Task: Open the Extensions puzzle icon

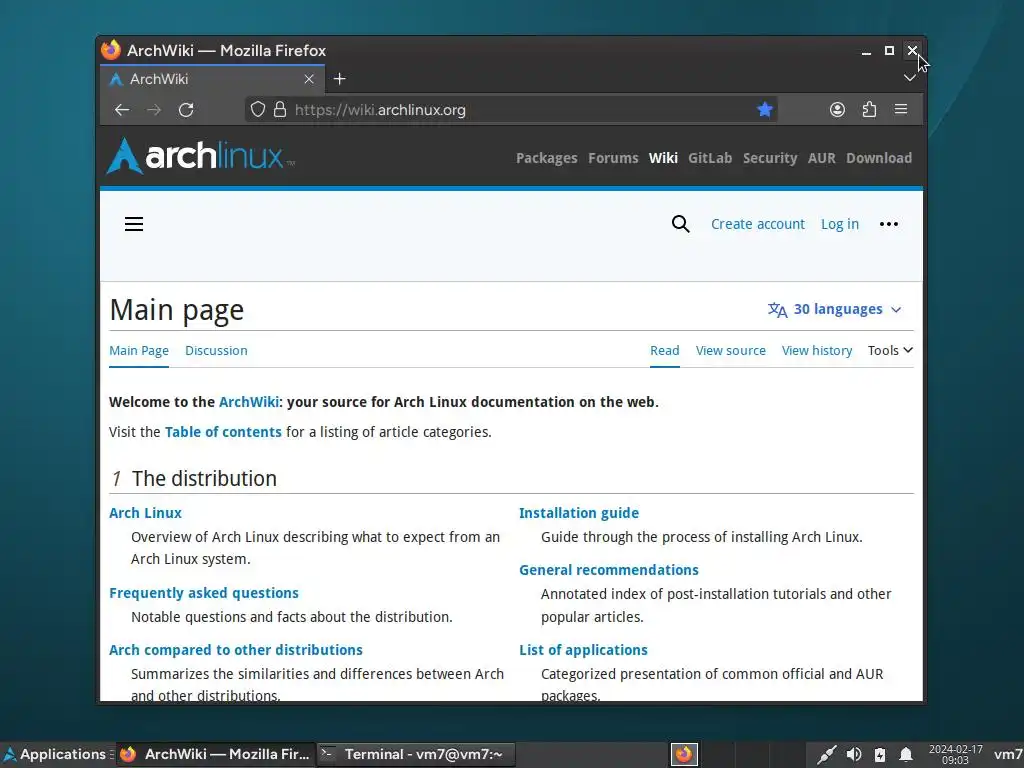Action: (869, 109)
